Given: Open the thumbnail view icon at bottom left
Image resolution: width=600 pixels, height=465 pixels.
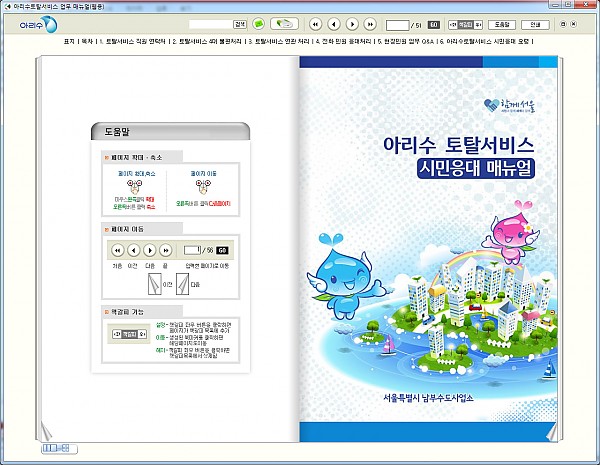Looking at the screenshot, I should (x=59, y=448).
